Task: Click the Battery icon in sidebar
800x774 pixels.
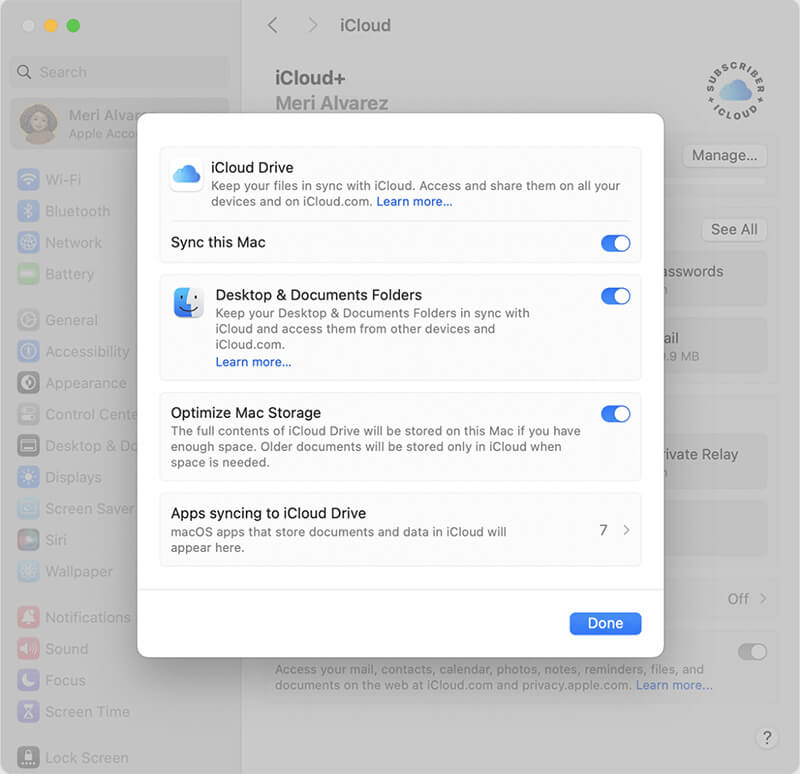Action: click(27, 274)
